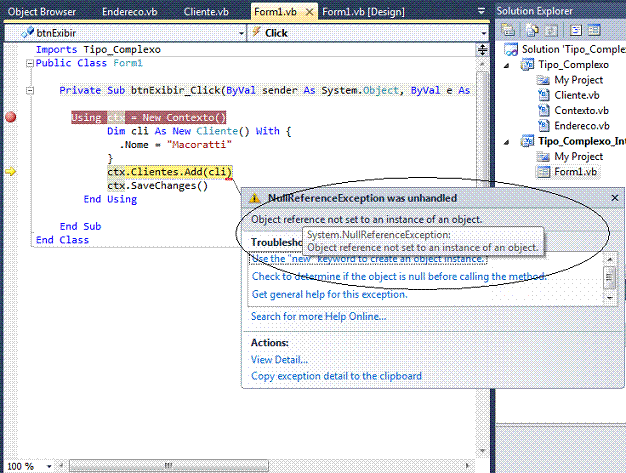Click Copy exception detail to the clipboard

tap(336, 376)
